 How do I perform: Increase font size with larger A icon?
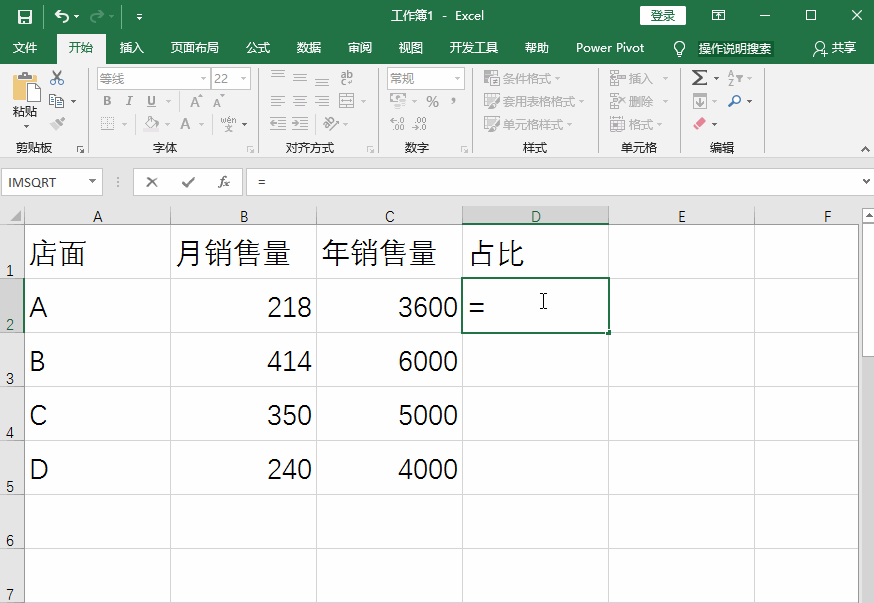click(196, 101)
